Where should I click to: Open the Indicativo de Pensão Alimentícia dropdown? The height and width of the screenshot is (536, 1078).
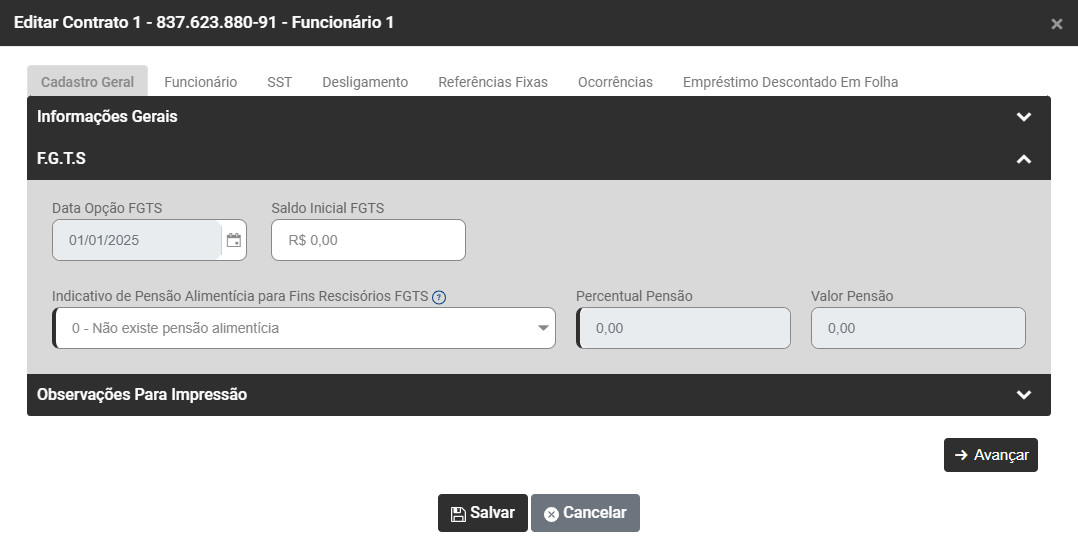click(304, 328)
